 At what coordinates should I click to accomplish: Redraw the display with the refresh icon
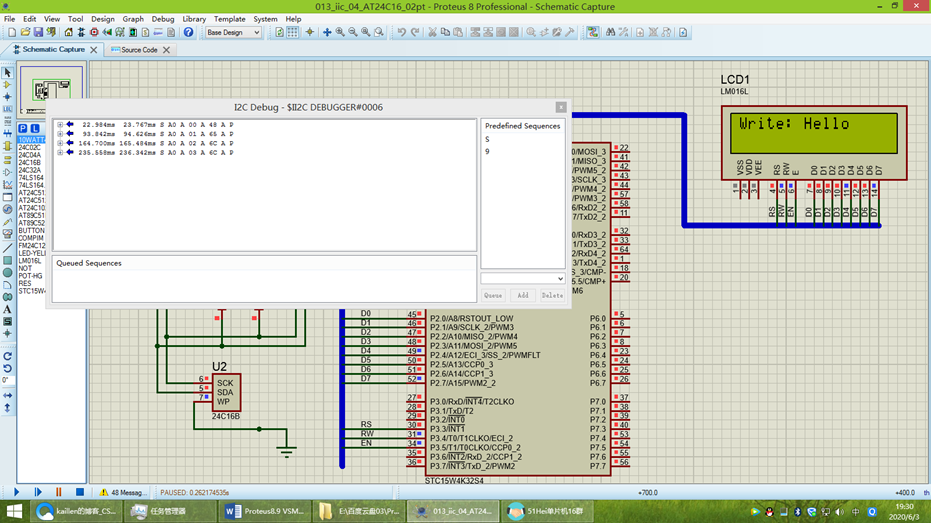point(280,33)
